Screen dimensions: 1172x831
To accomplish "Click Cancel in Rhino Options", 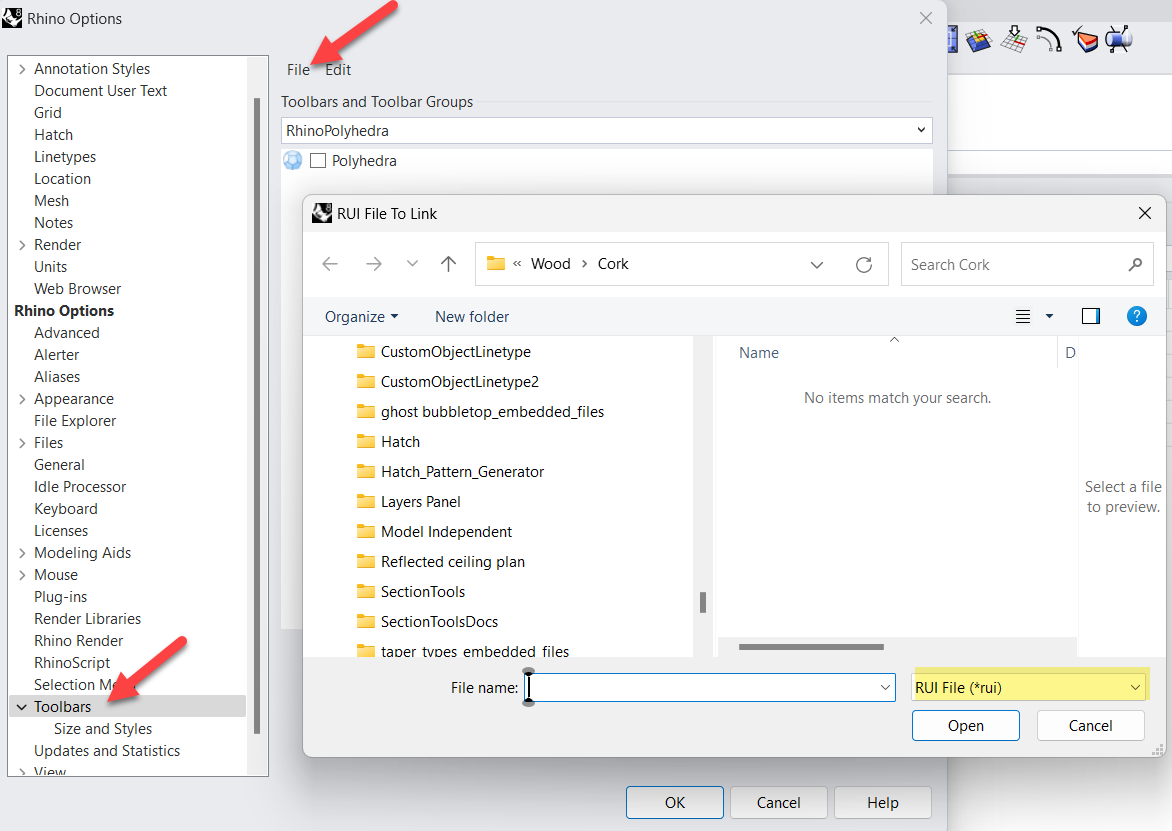I will [x=779, y=803].
